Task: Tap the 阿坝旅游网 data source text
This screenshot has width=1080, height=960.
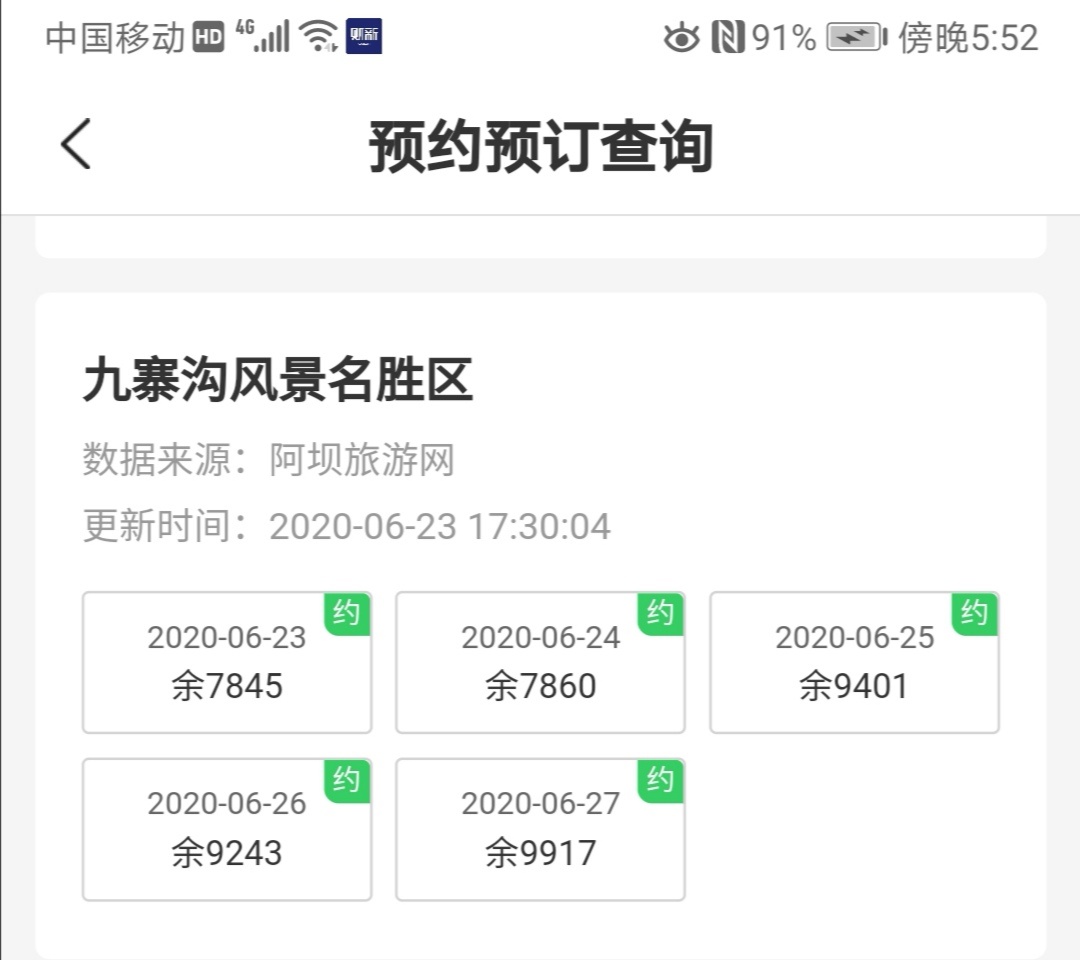Action: (362, 460)
